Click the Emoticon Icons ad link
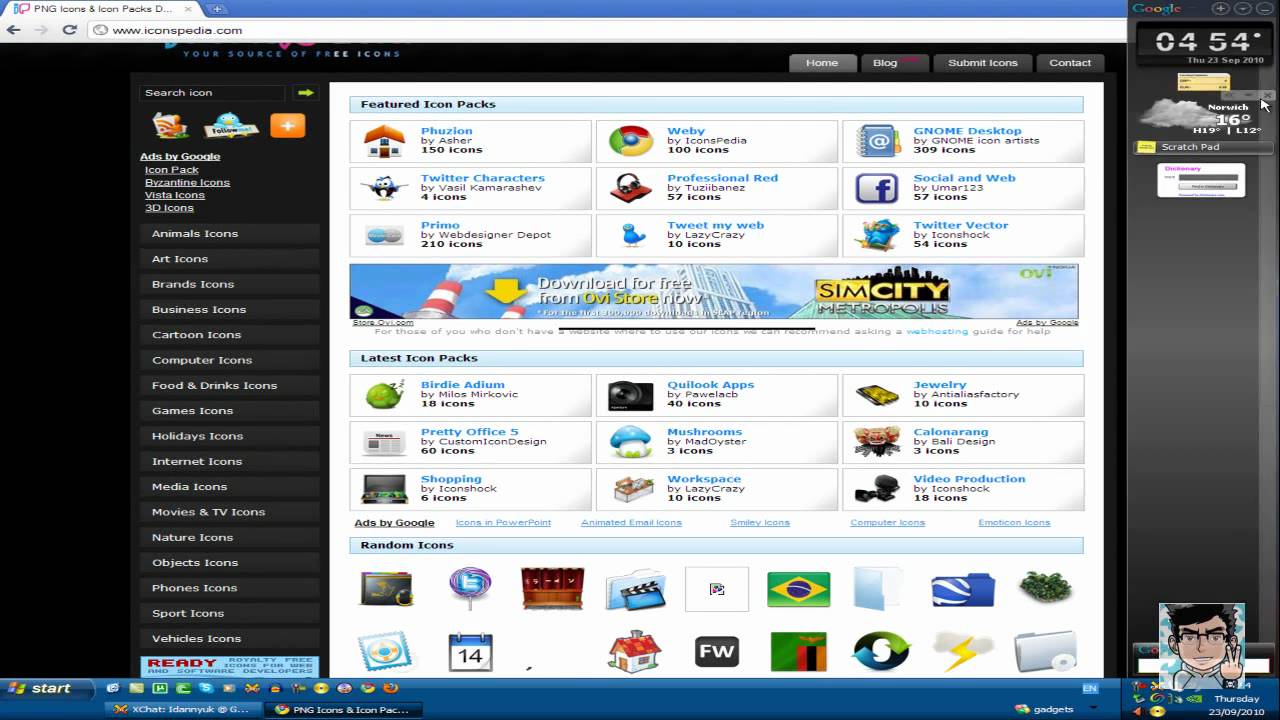Viewport: 1280px width, 720px height. [x=1014, y=522]
